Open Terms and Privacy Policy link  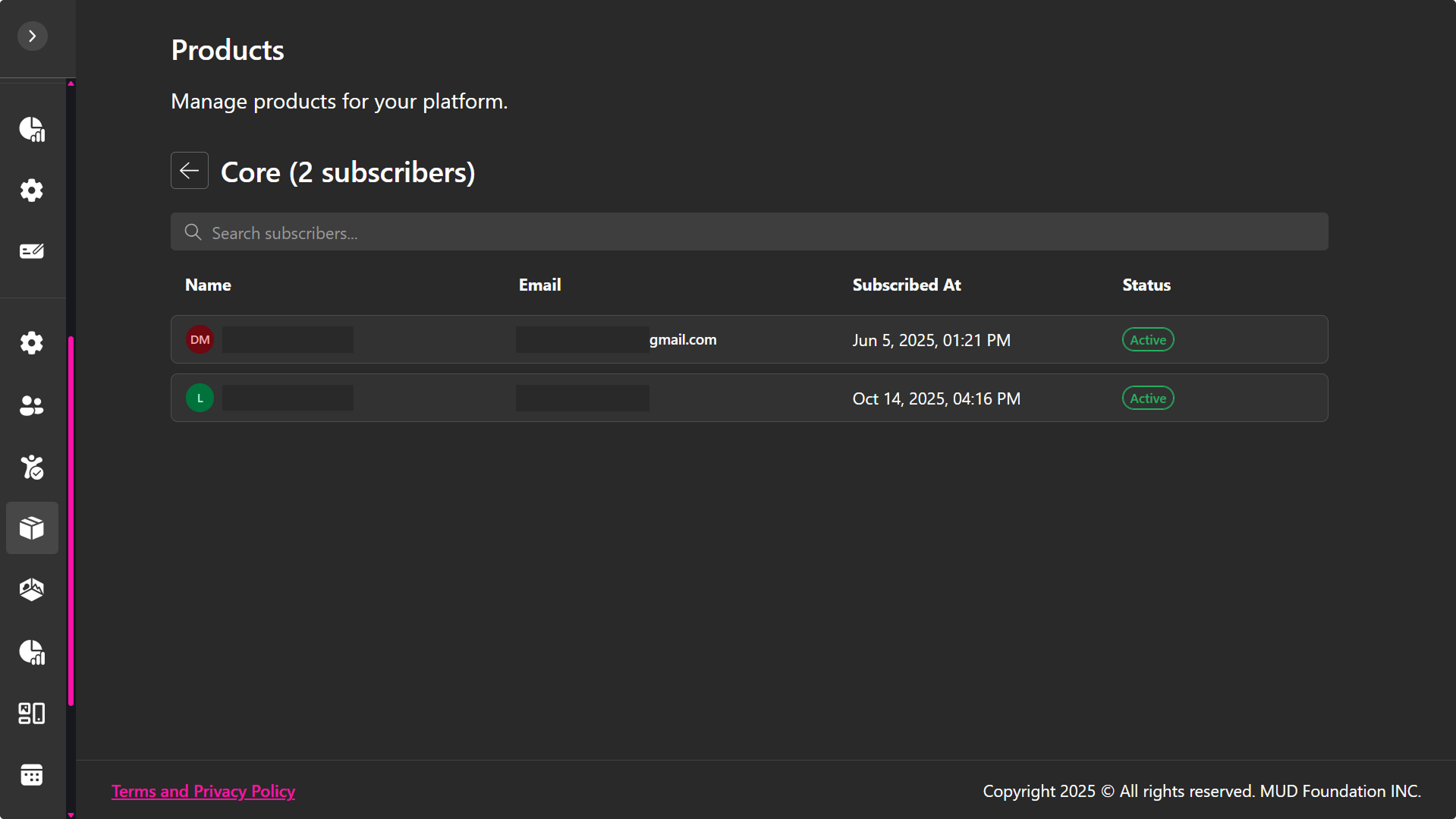203,791
